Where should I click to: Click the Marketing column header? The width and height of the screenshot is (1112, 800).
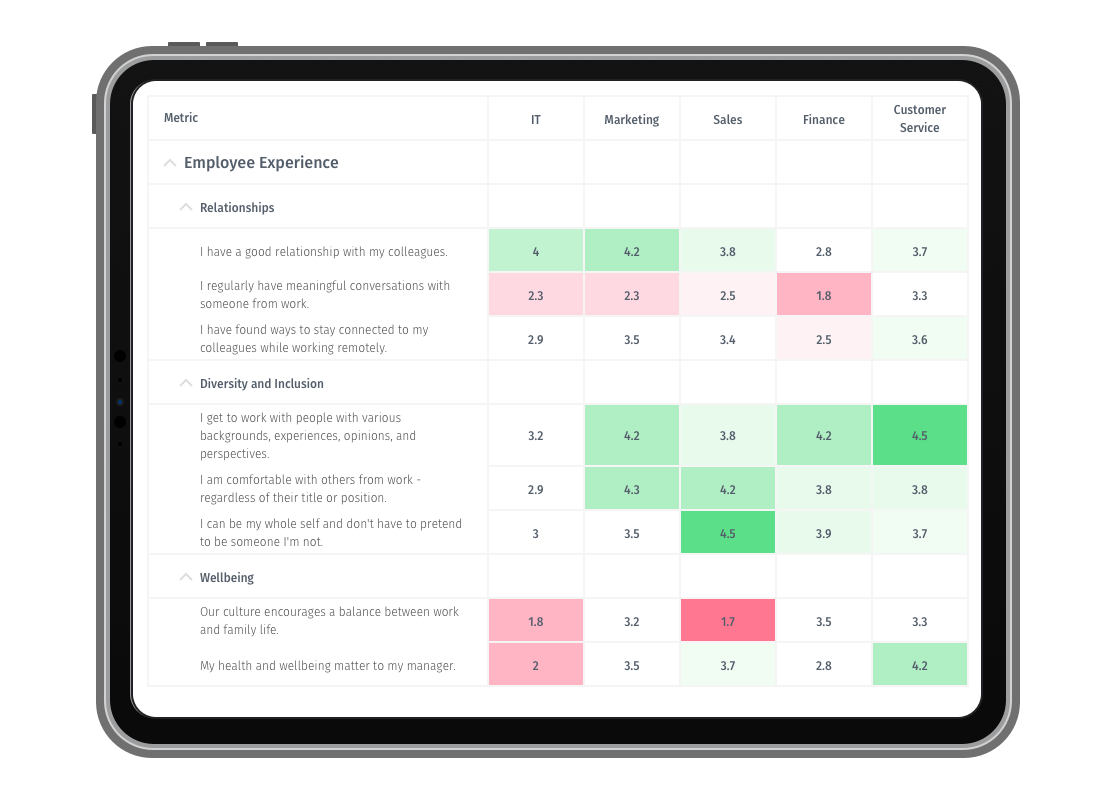pos(631,119)
